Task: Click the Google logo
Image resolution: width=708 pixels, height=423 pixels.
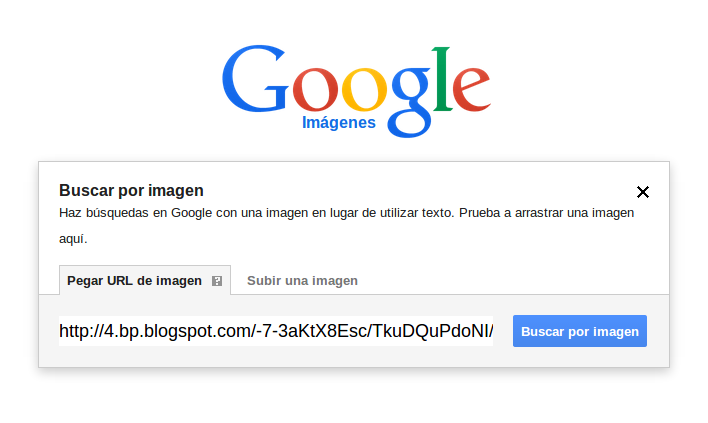Action: pos(356,91)
